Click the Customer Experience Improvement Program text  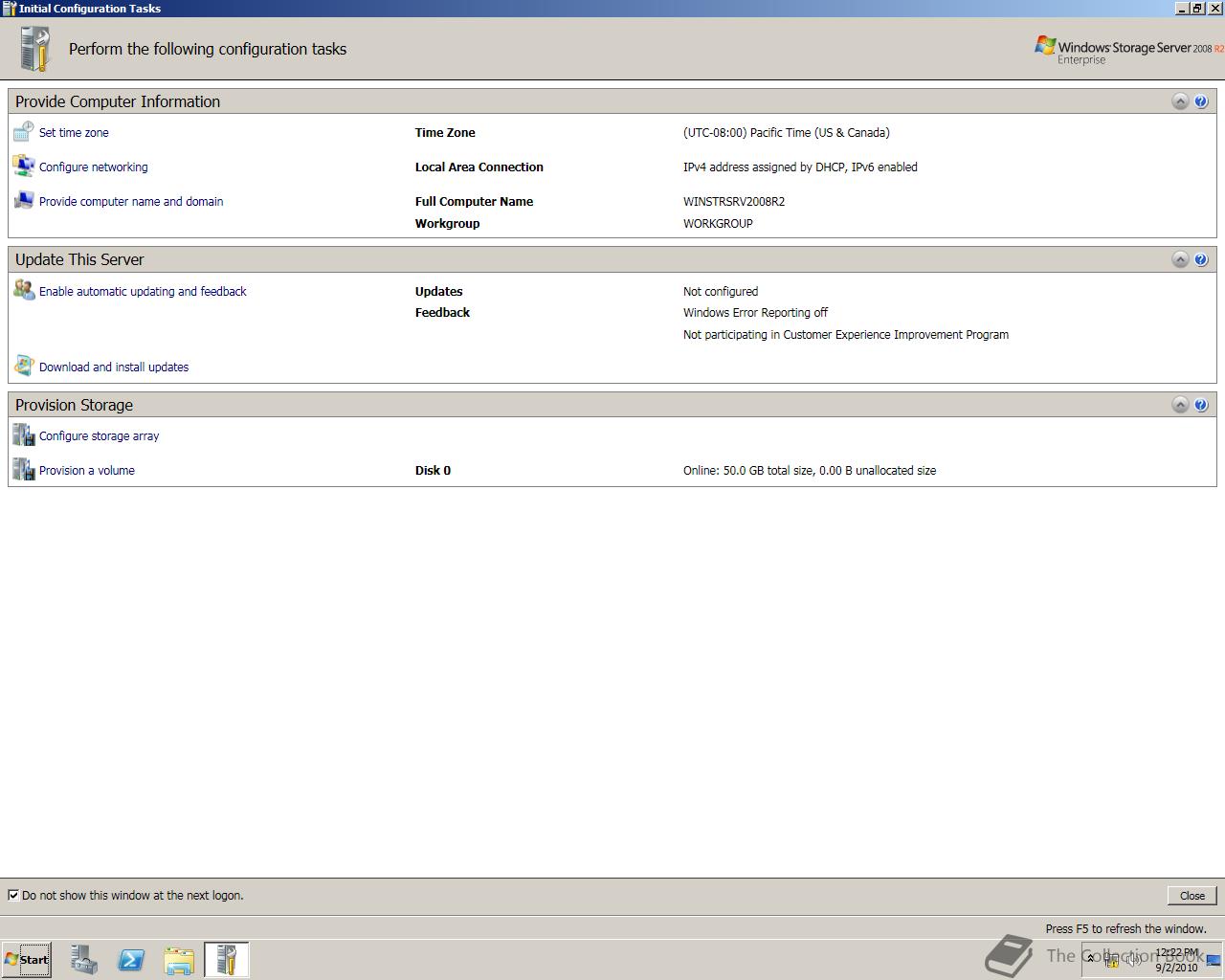point(846,335)
